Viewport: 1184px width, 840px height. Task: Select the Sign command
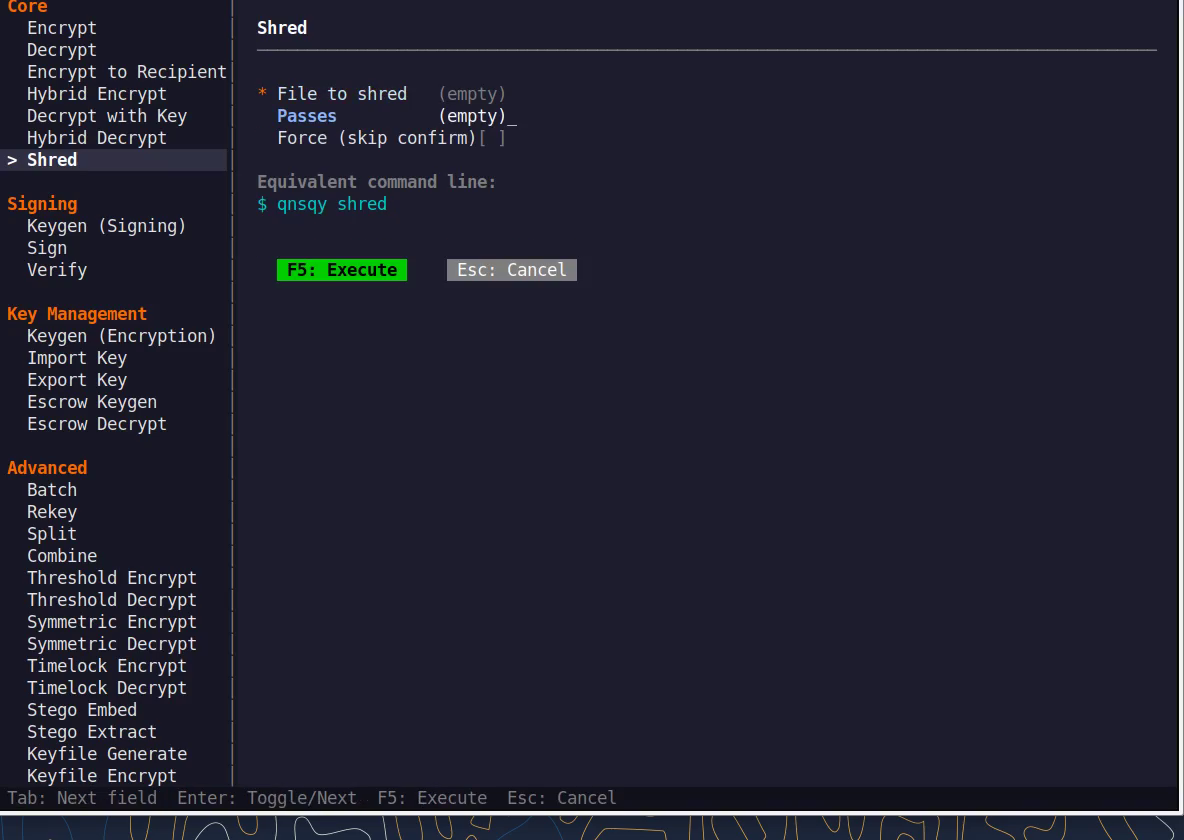coord(47,248)
